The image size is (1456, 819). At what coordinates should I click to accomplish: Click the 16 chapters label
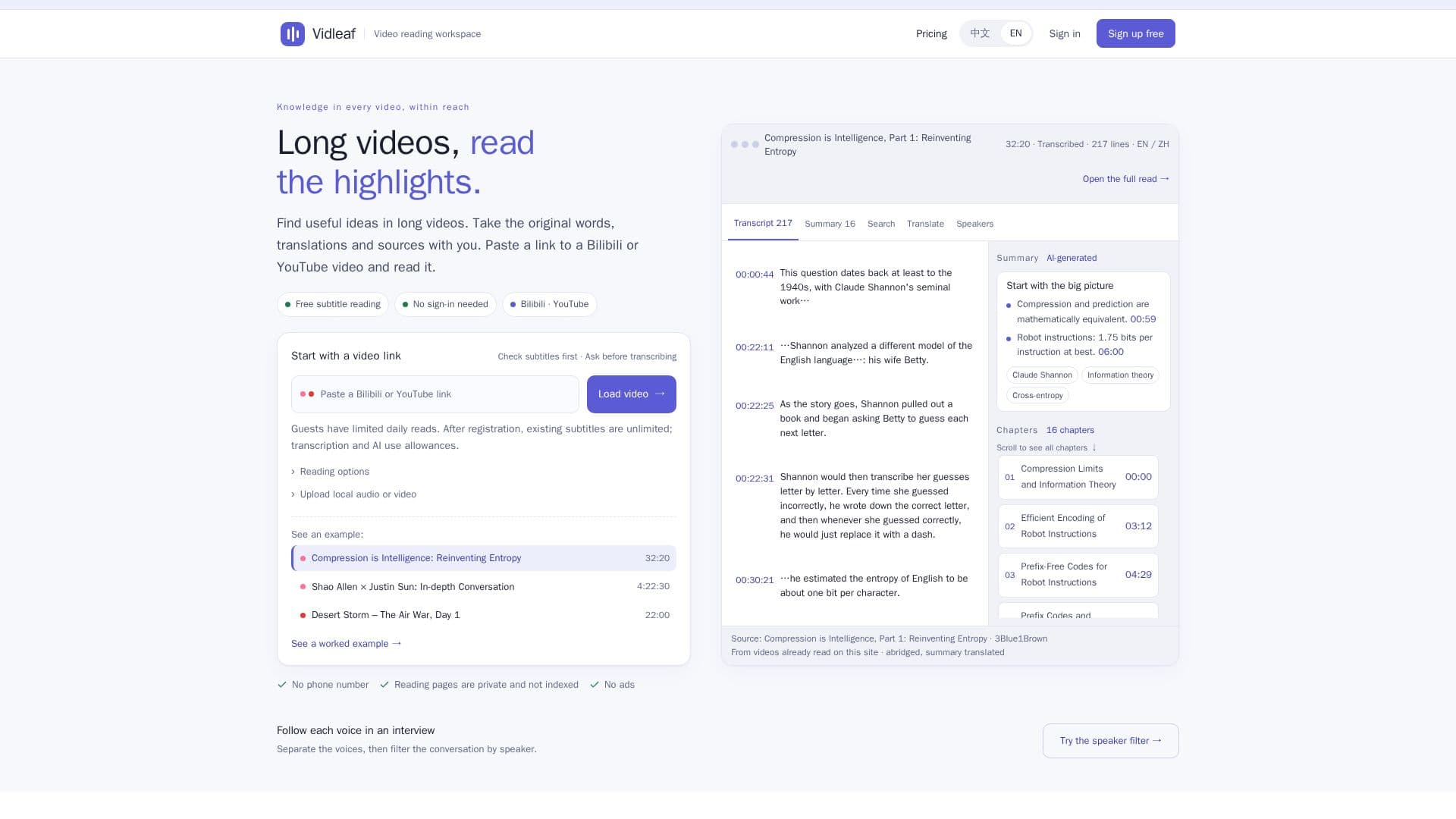point(1070,430)
